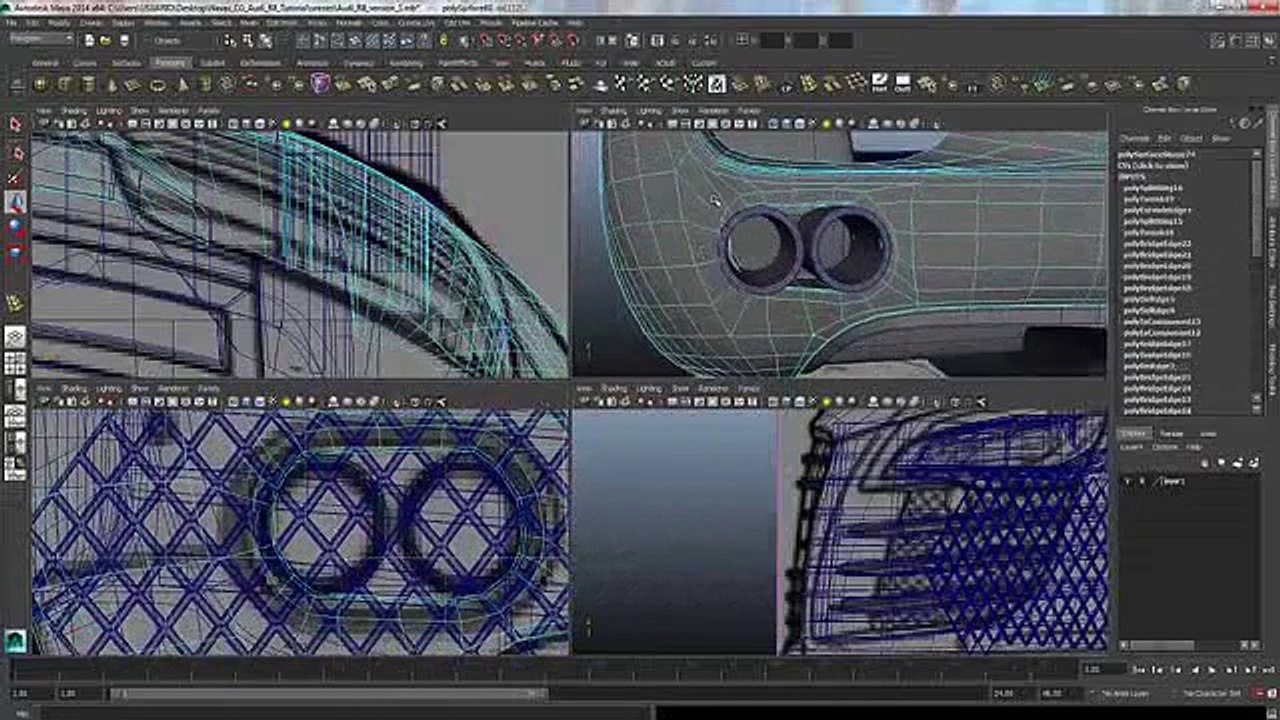Screen dimensions: 1280x720
Task: Open the No Anim Layer dropdown
Action: click(x=1124, y=692)
